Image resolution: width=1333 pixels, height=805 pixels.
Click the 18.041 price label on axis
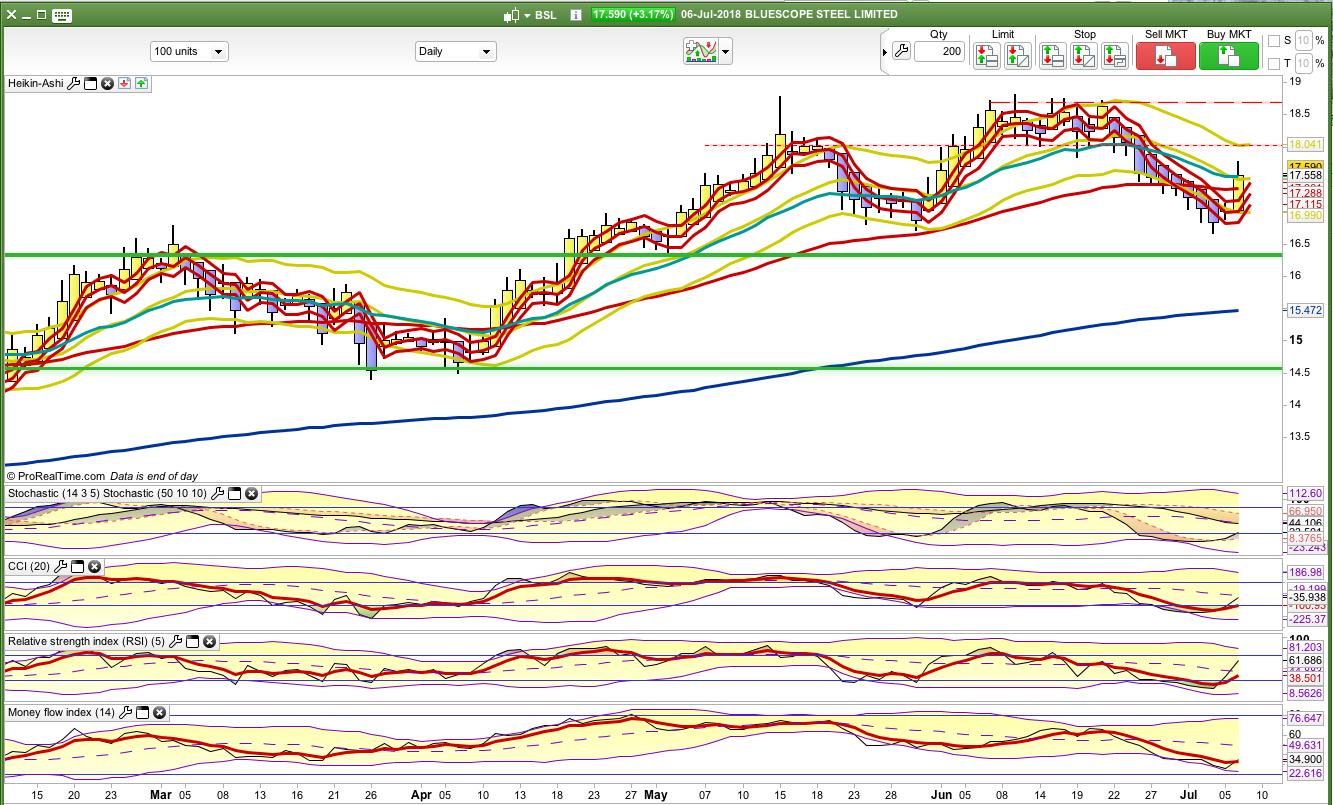pos(1306,145)
